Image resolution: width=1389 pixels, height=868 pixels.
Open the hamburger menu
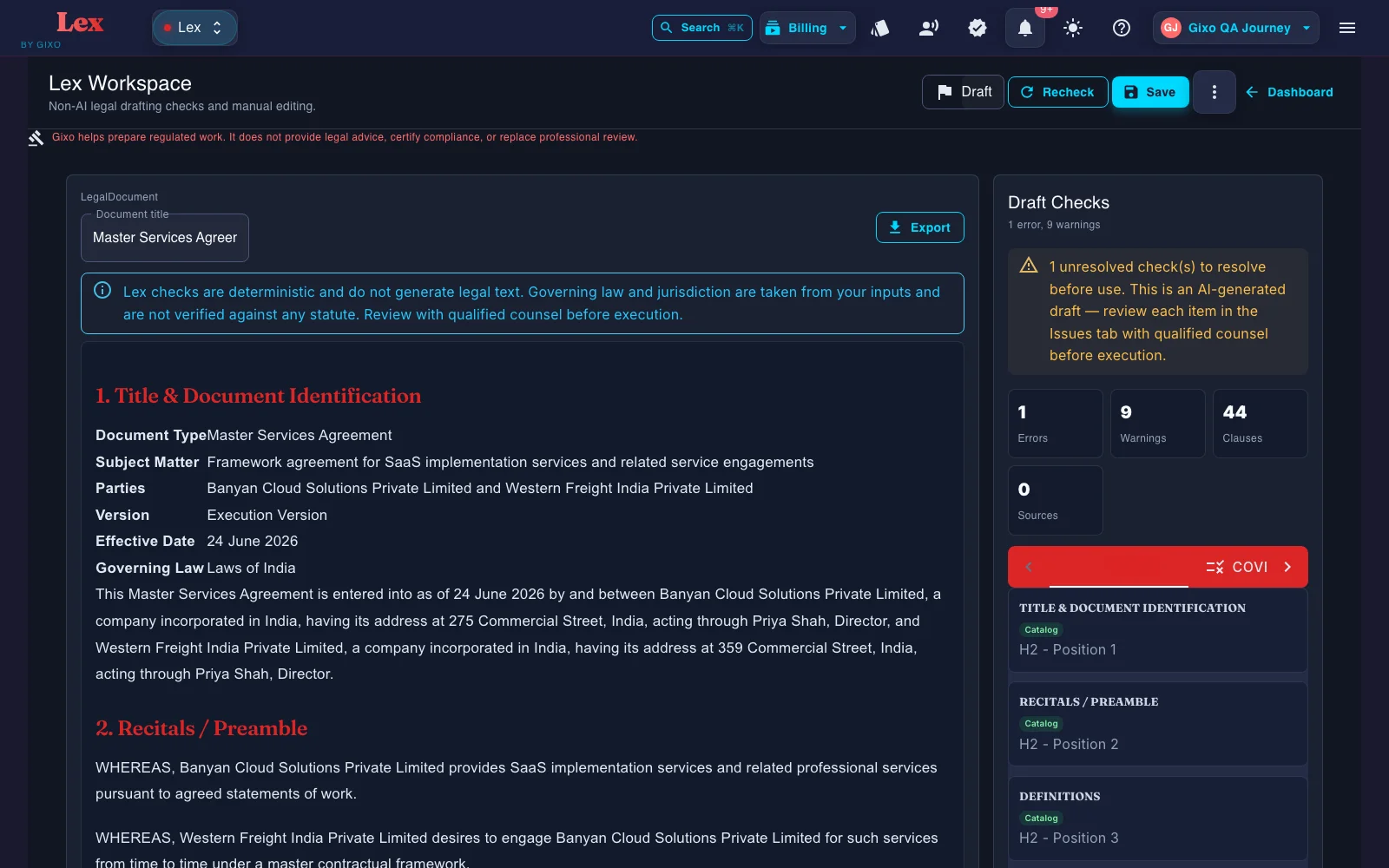tap(1347, 28)
